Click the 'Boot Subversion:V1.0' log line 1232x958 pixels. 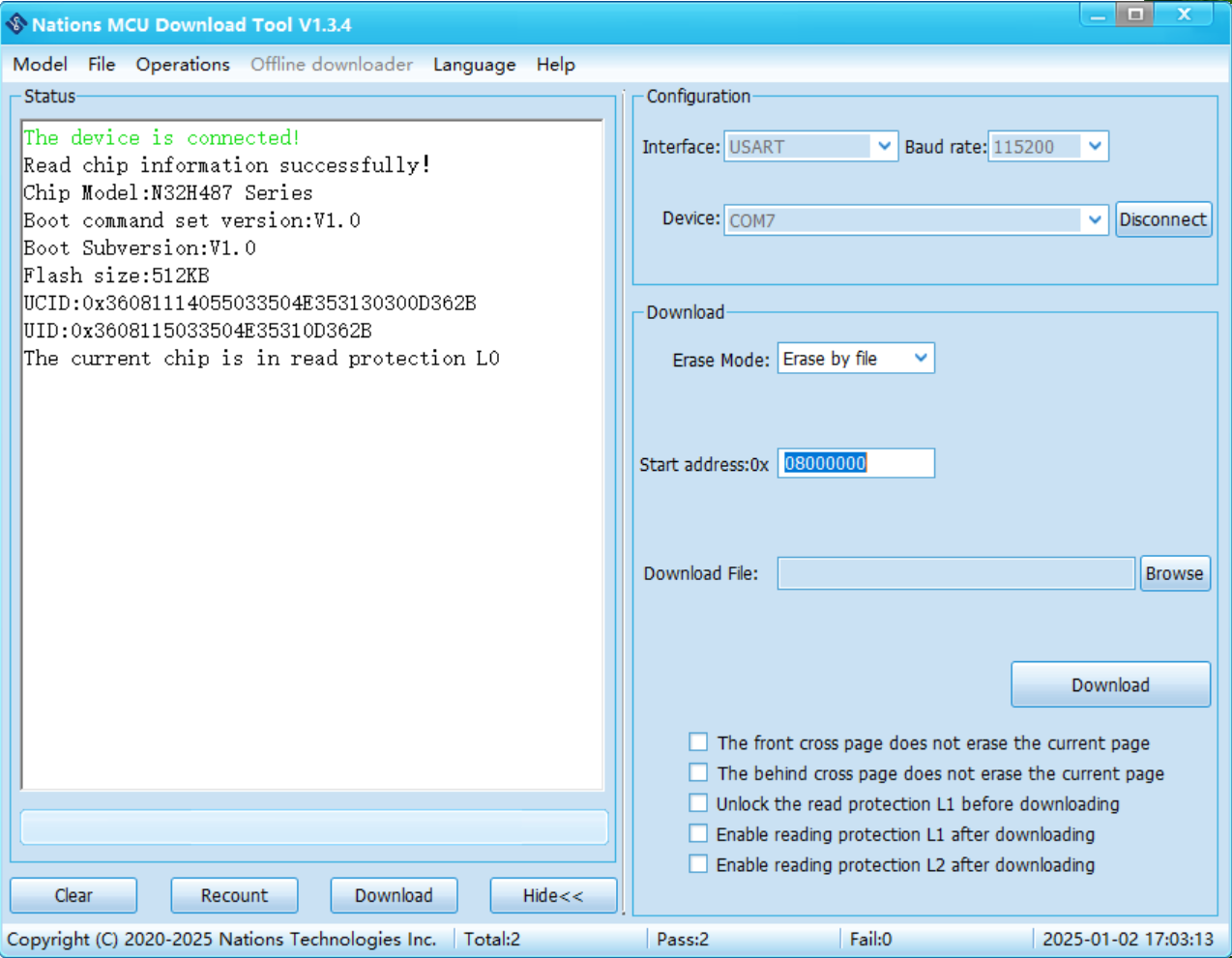click(x=139, y=248)
